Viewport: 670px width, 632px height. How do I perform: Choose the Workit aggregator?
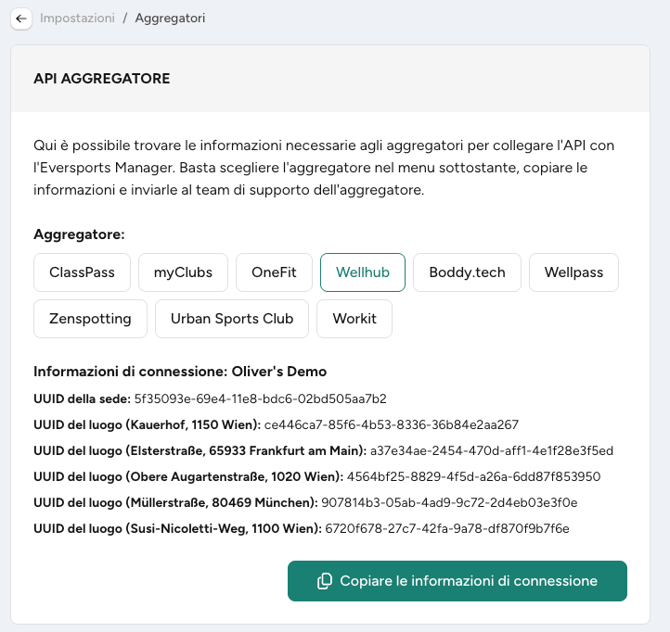coord(354,319)
